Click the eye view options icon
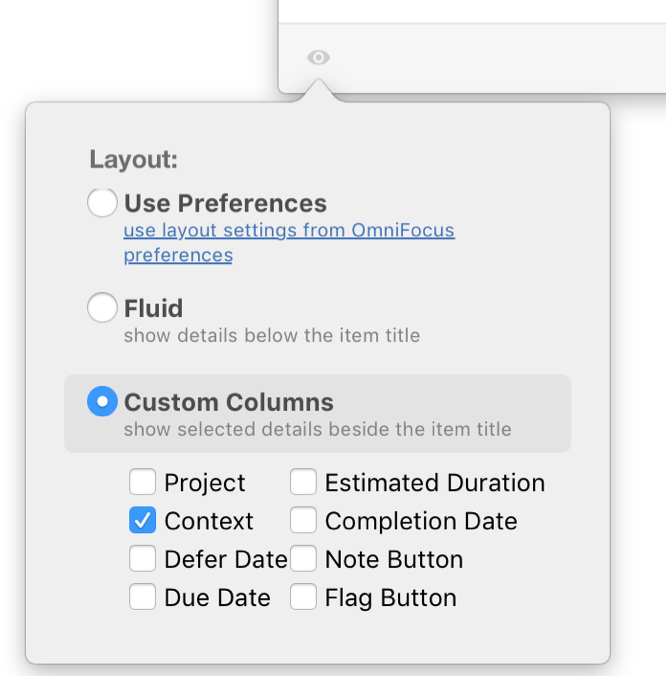 point(318,58)
